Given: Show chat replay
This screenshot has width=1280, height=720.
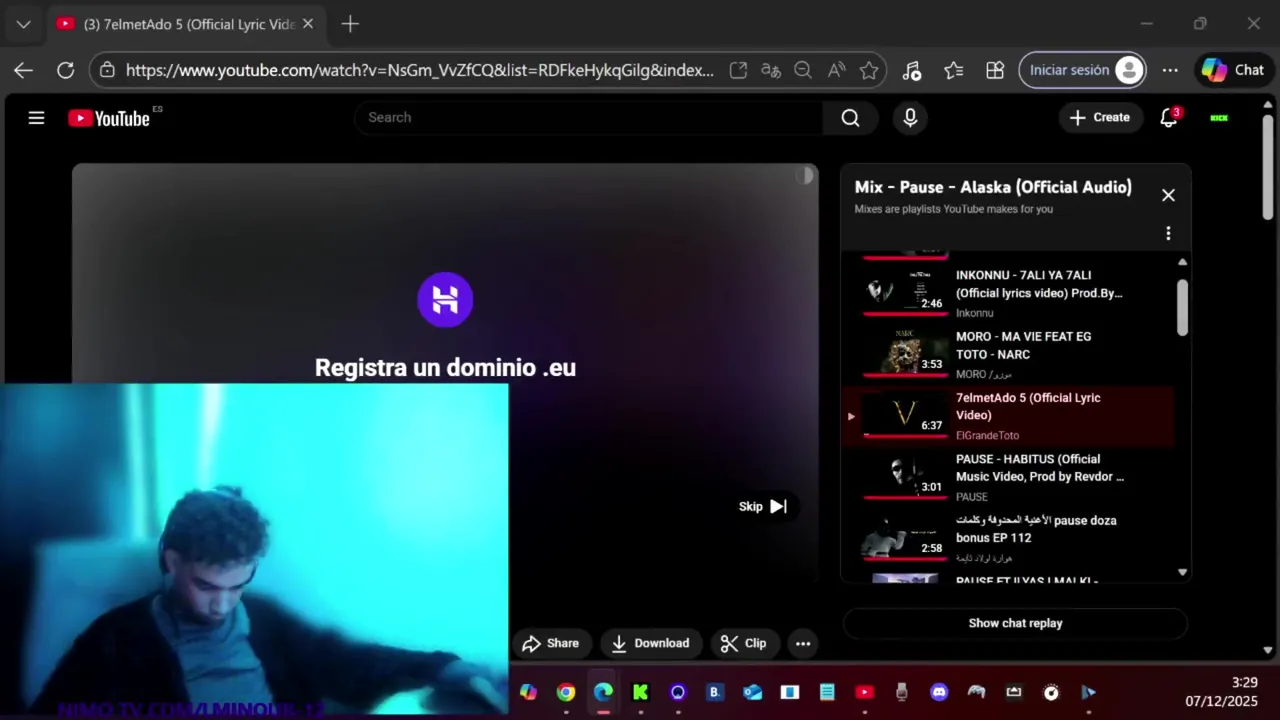Looking at the screenshot, I should 1015,623.
